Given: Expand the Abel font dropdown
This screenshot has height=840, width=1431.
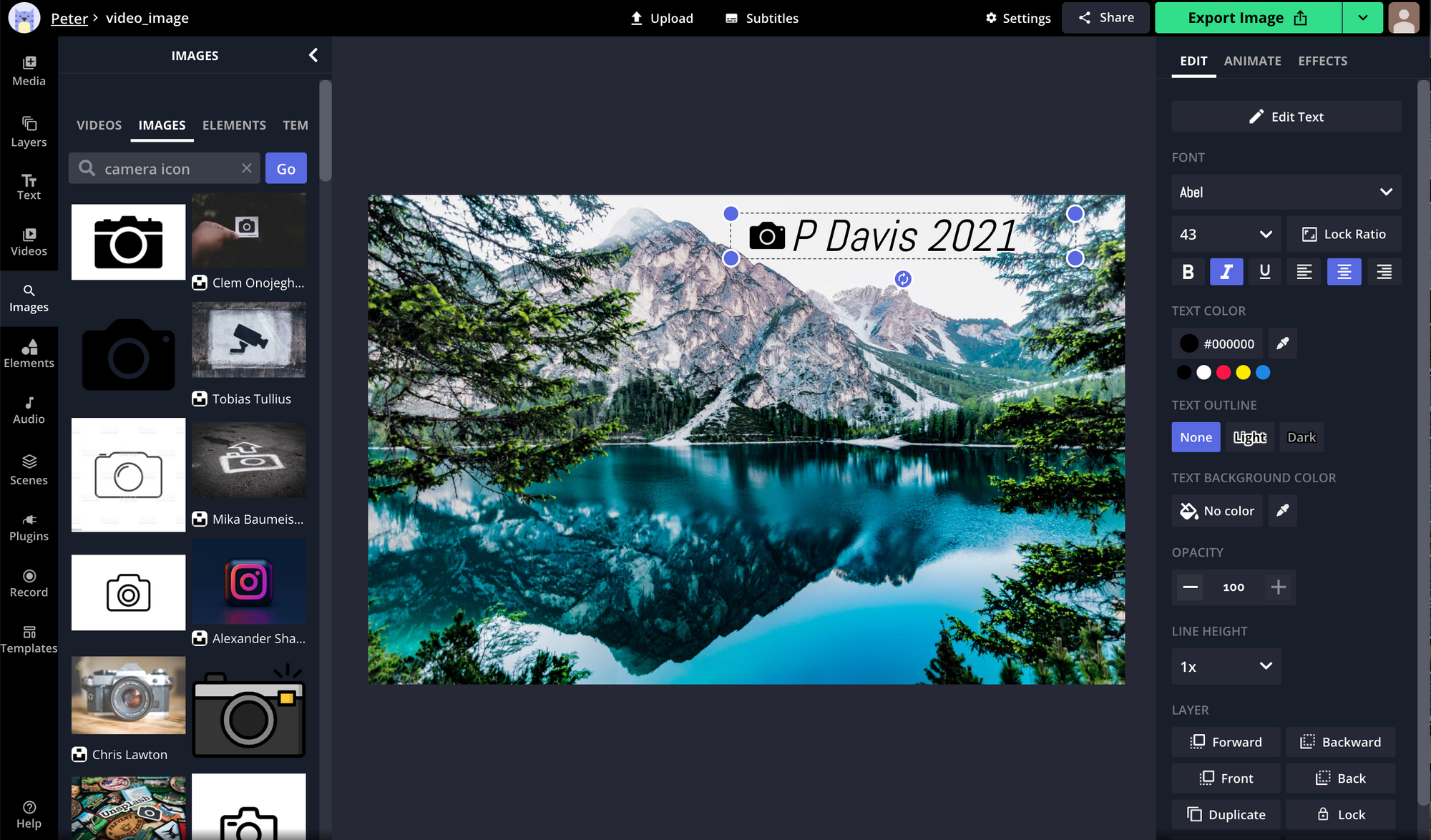Looking at the screenshot, I should (x=1286, y=192).
